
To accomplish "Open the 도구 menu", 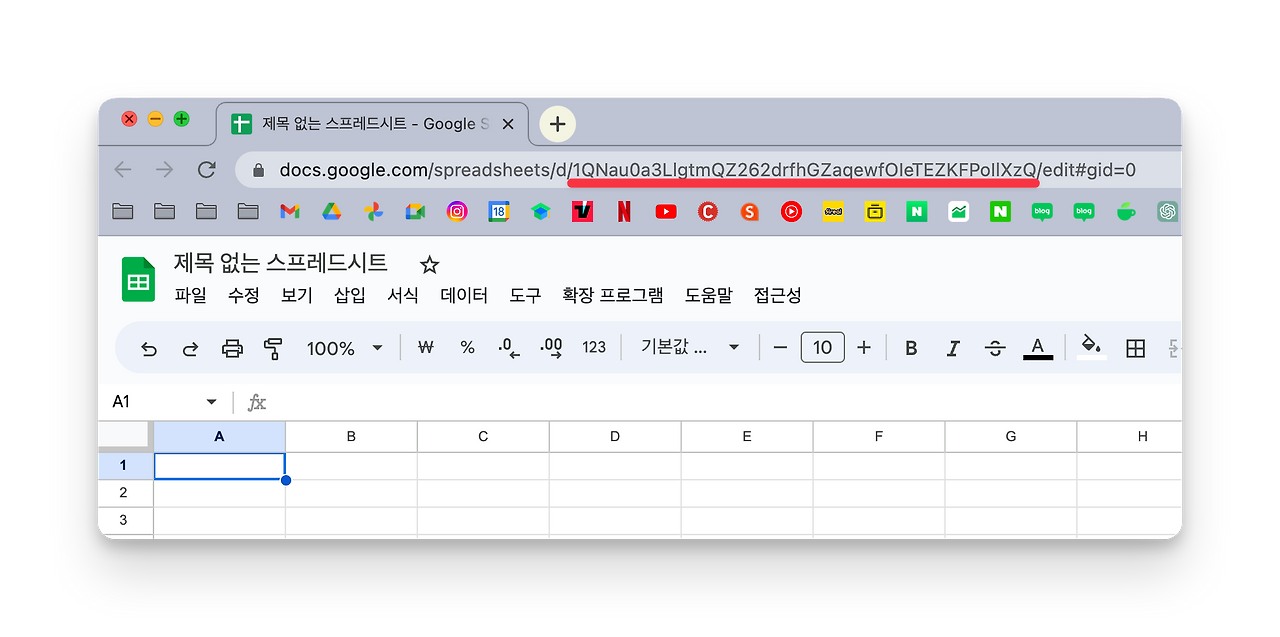I will [x=525, y=296].
